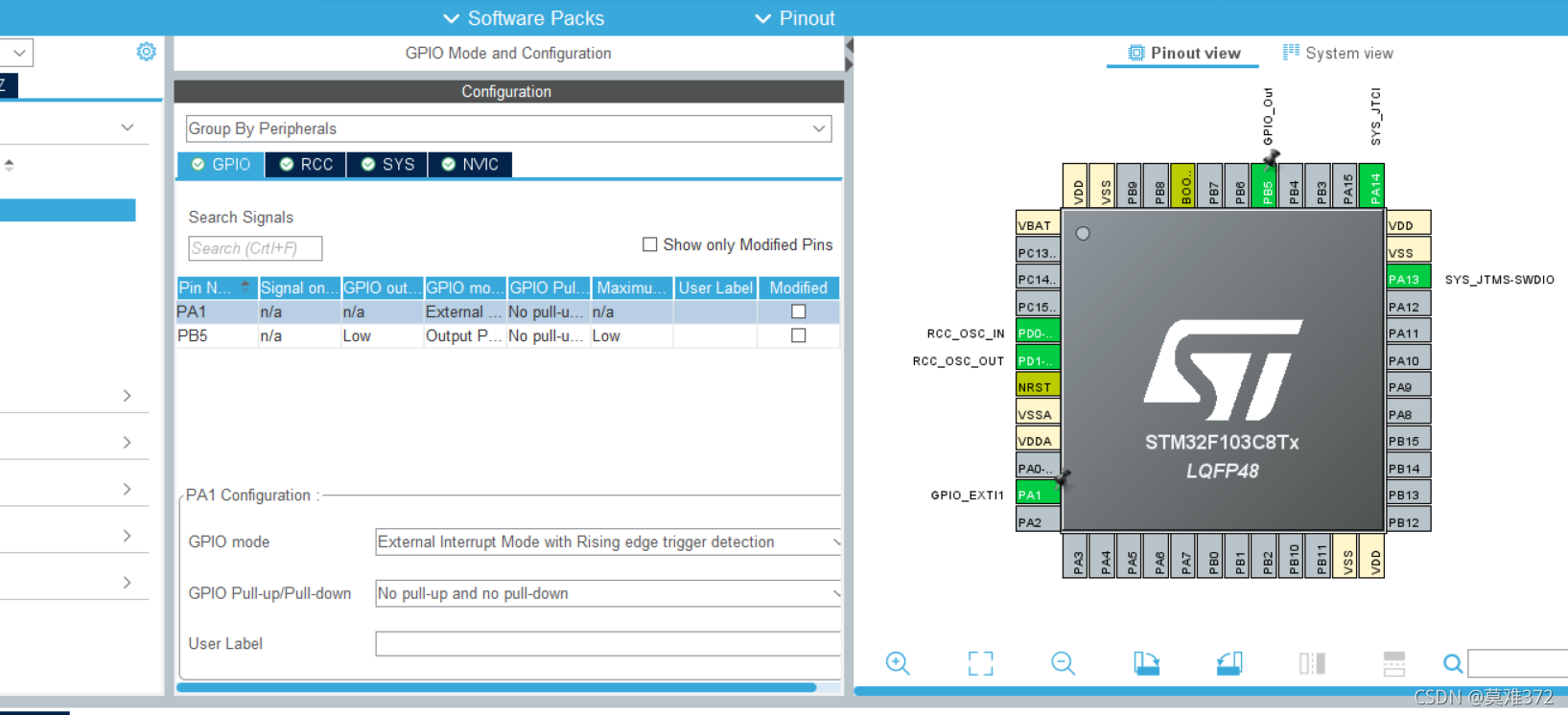Sort by GPIO mode column header
The height and width of the screenshot is (715, 1568).
465,288
